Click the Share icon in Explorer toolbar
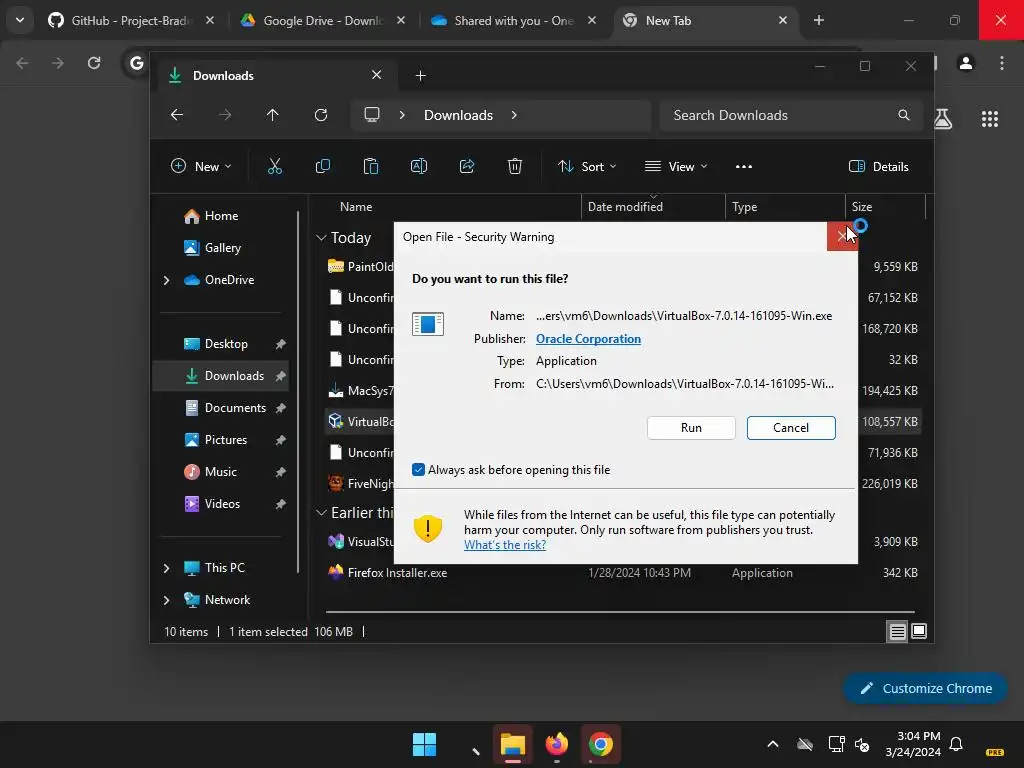1024x768 pixels. 467,167
